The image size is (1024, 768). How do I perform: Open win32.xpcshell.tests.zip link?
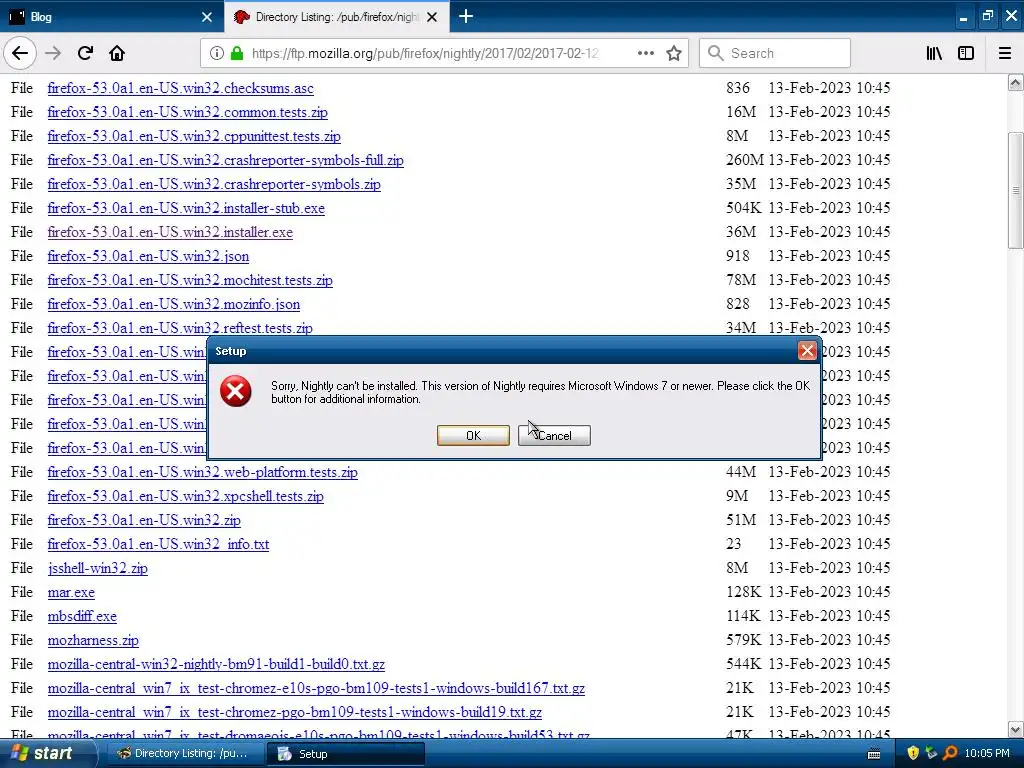(x=185, y=496)
